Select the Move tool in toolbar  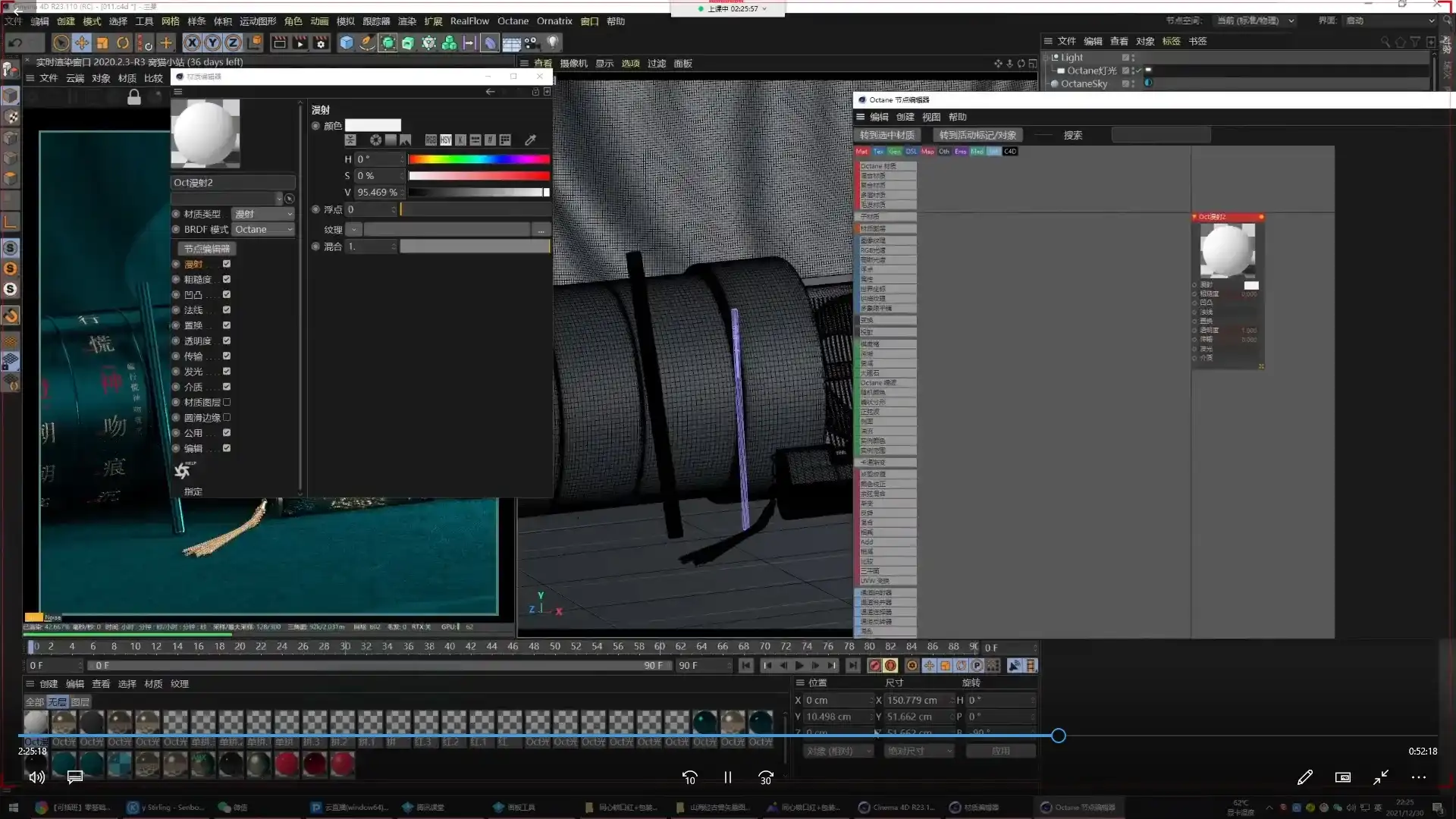[82, 43]
